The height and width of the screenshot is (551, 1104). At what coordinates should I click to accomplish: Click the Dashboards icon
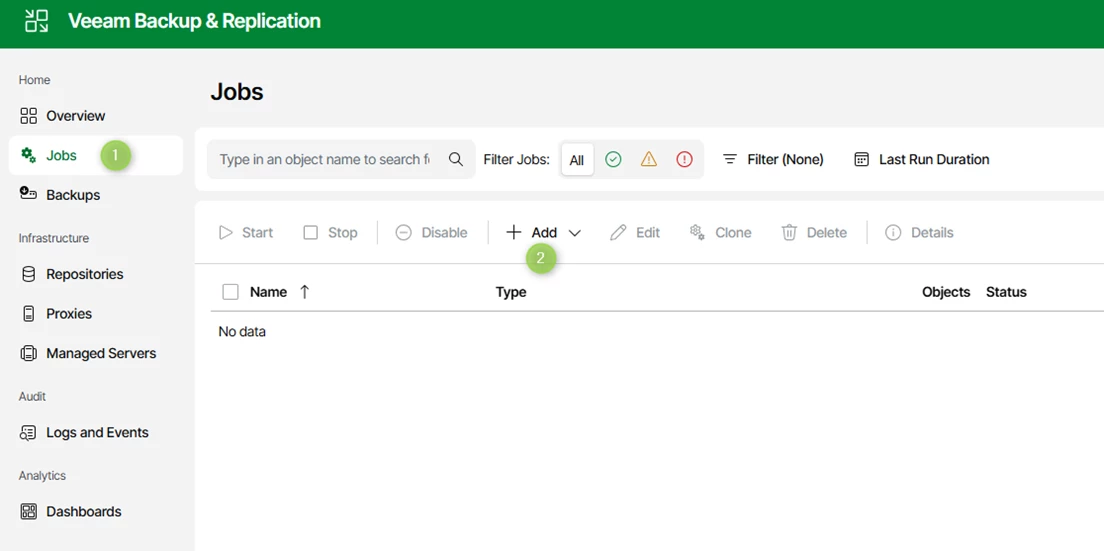coord(28,512)
